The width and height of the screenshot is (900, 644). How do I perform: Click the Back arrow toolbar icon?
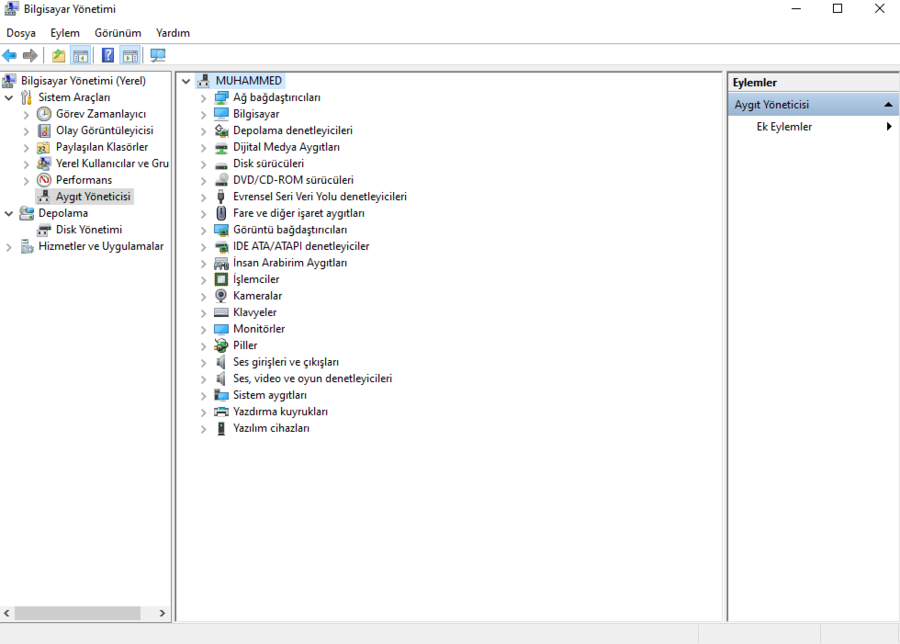(10, 56)
